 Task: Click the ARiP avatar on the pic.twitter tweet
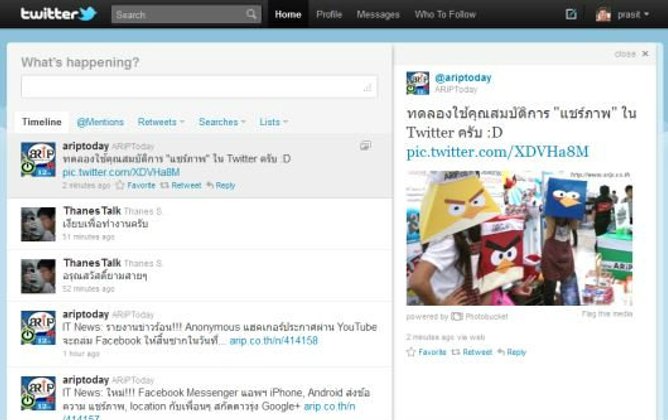coord(38,159)
